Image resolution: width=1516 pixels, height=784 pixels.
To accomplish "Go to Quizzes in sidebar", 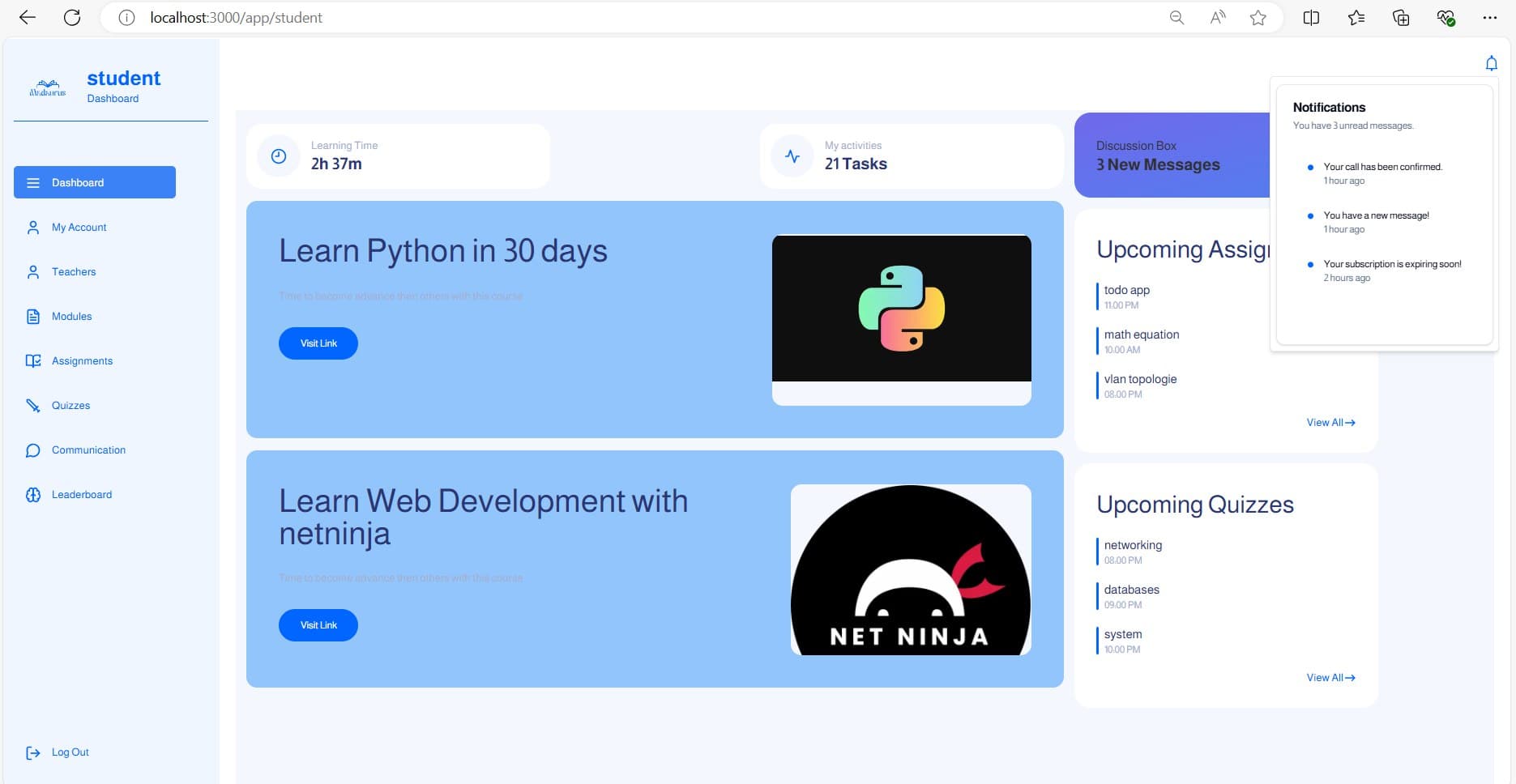I will pyautogui.click(x=70, y=406).
